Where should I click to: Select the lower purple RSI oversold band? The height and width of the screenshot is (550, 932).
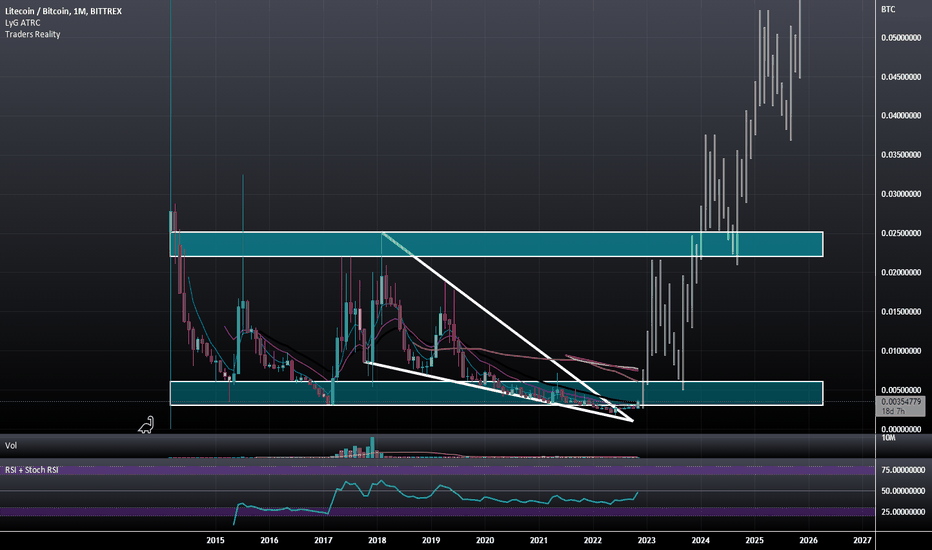(x=437, y=511)
